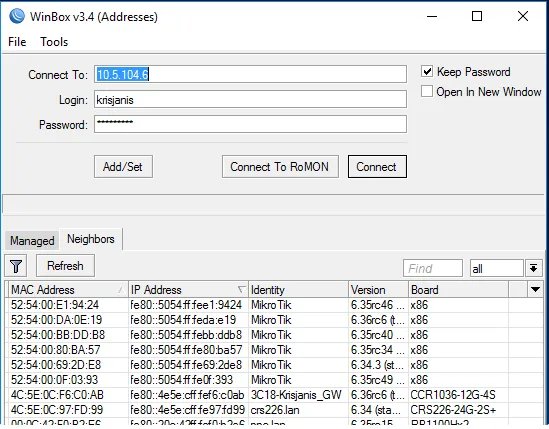Click IP address fe80::5054:ff:fee1:9424
The image size is (549, 429).
(x=186, y=305)
